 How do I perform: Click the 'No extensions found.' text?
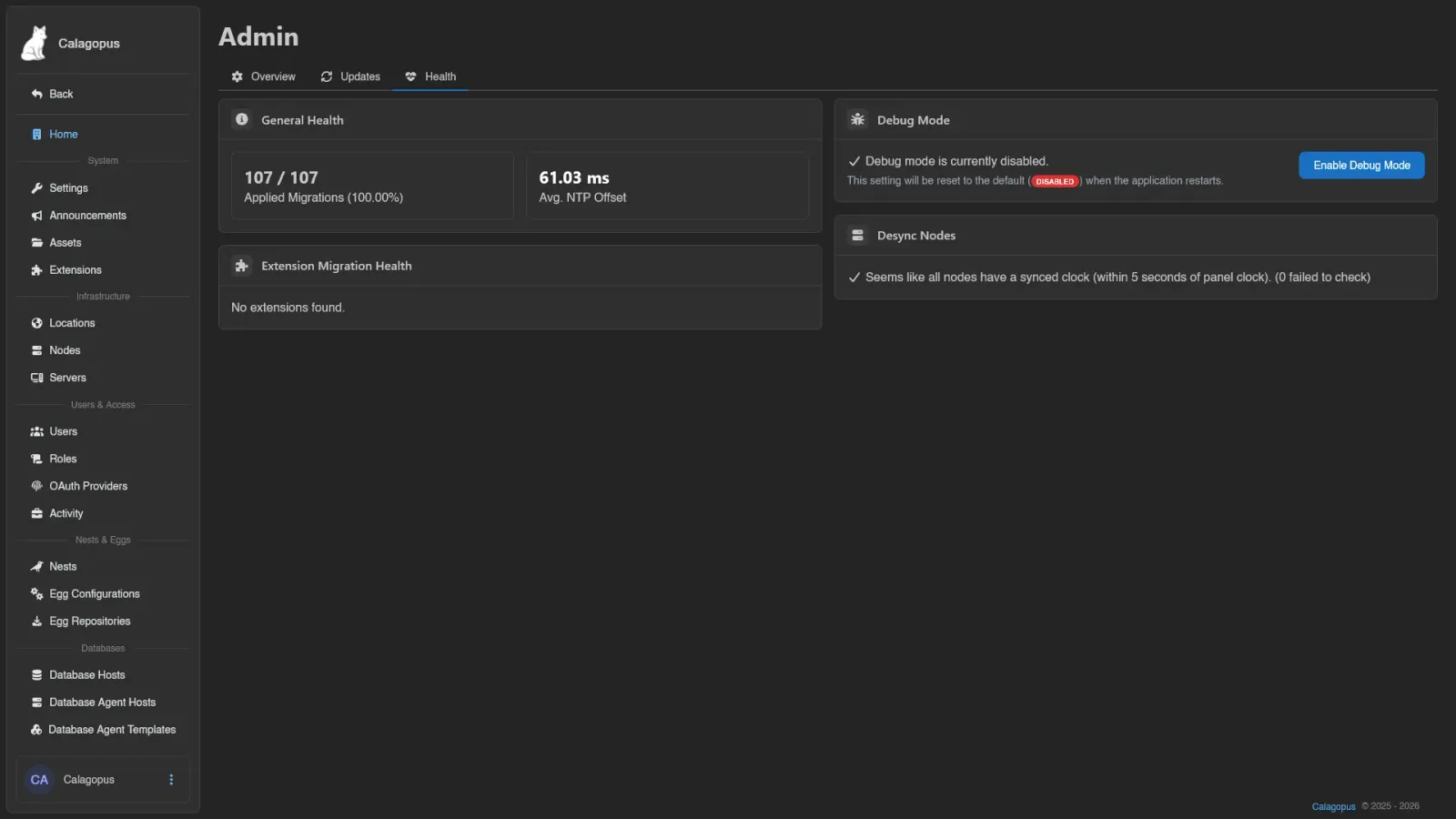tap(288, 308)
